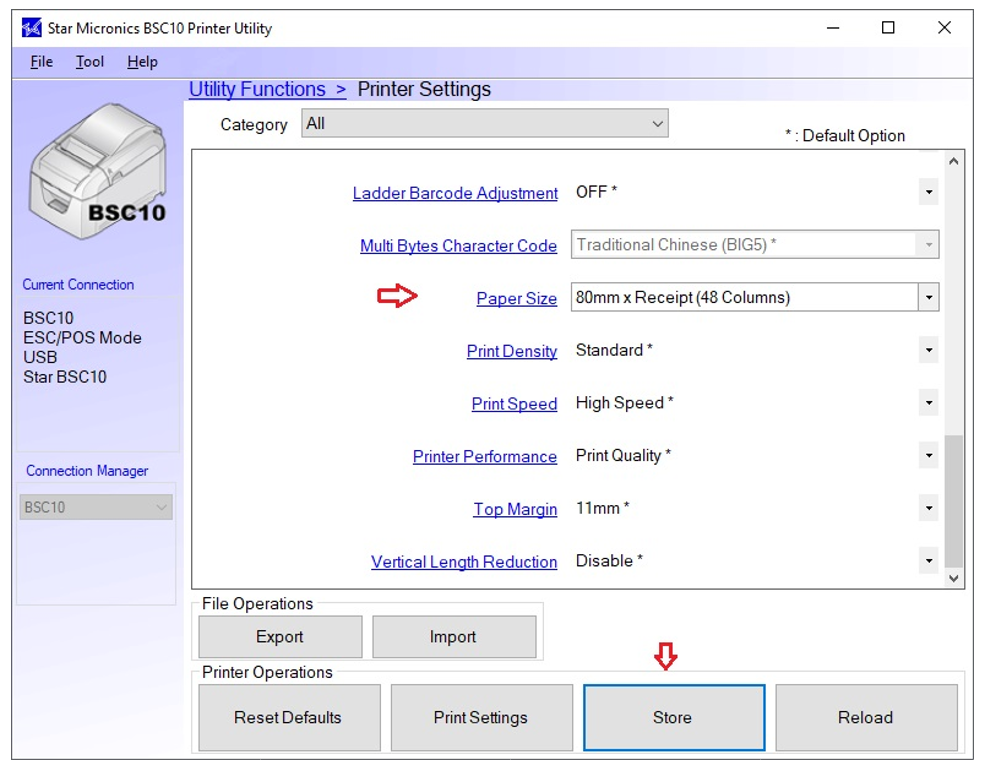Screen dimensions: 982x772
Task: Click the Print Density link
Action: tap(512, 351)
